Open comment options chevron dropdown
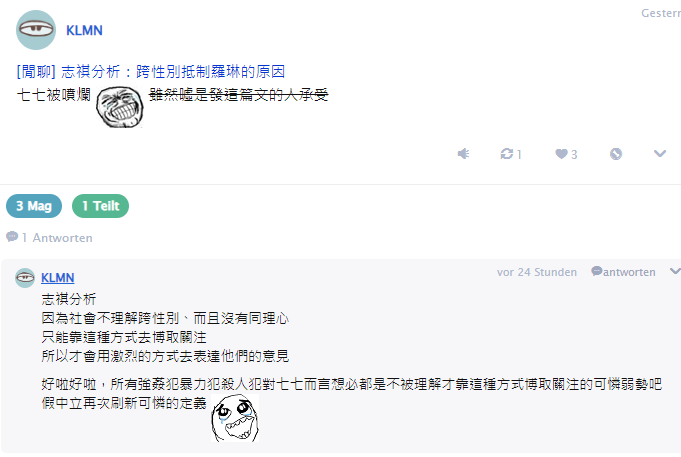This screenshot has width=681, height=457. [x=675, y=271]
